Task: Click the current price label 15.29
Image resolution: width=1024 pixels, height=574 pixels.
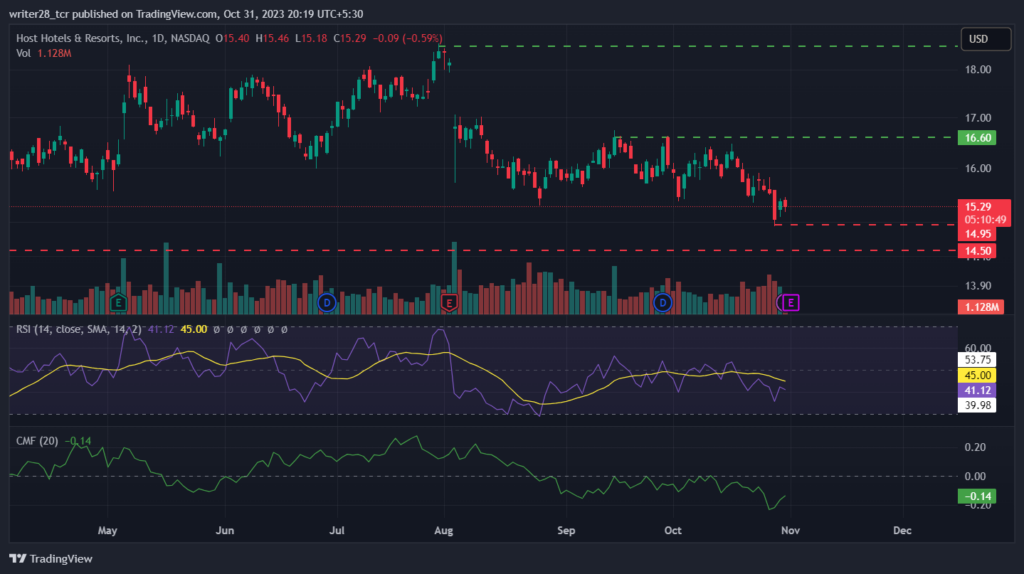Action: (x=978, y=207)
